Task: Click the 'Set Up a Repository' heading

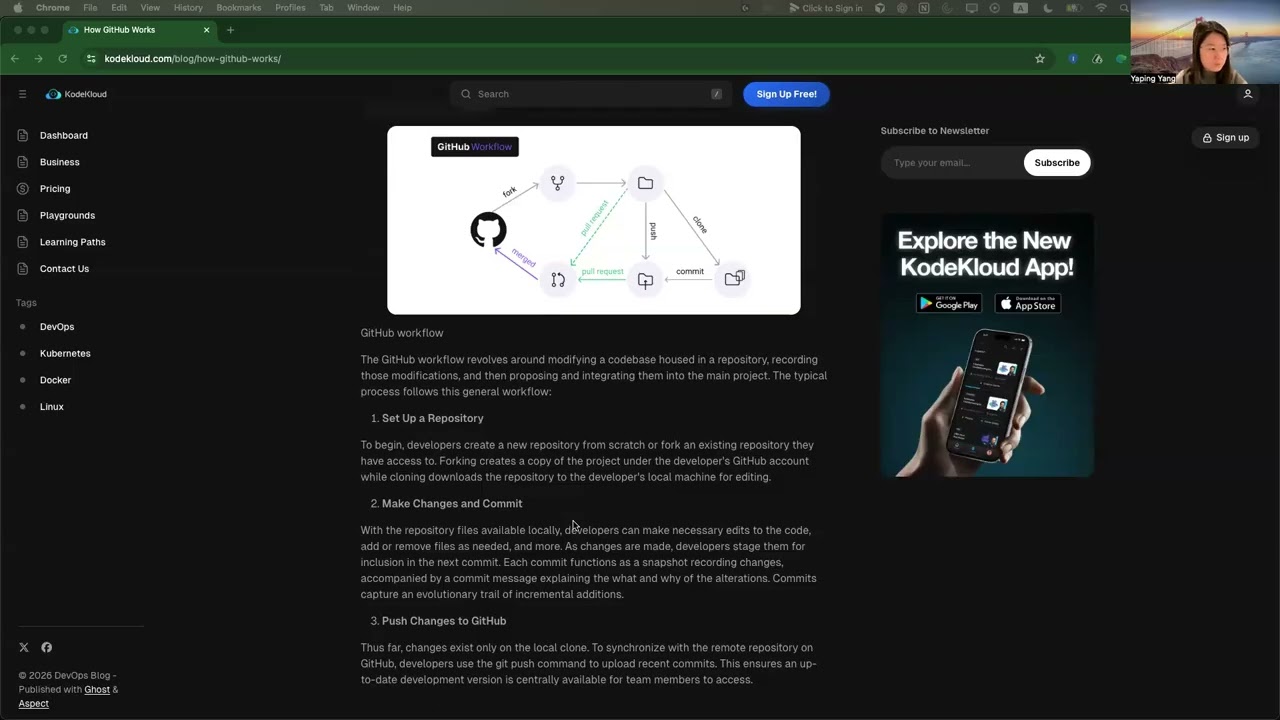Action: pyautogui.click(x=432, y=418)
